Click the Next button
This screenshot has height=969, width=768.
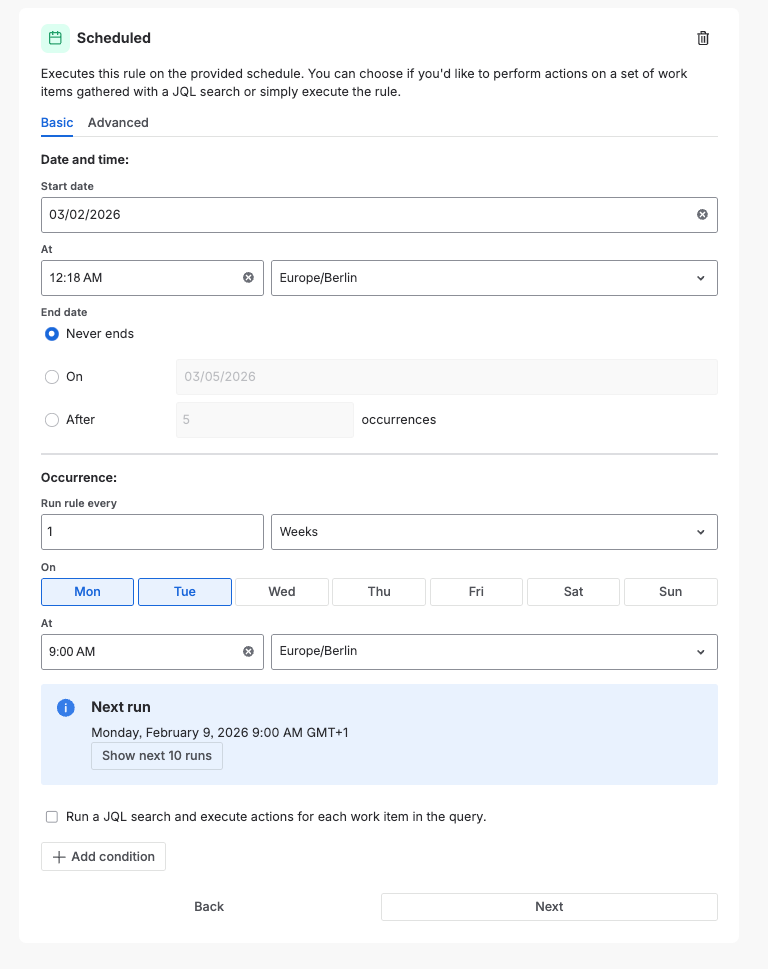pos(549,907)
